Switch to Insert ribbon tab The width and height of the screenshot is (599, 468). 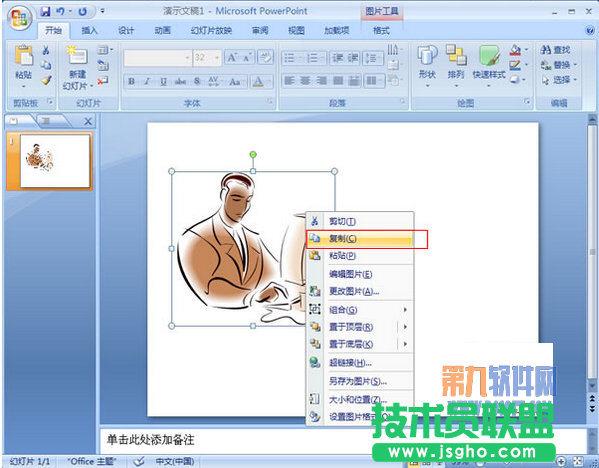tap(89, 31)
